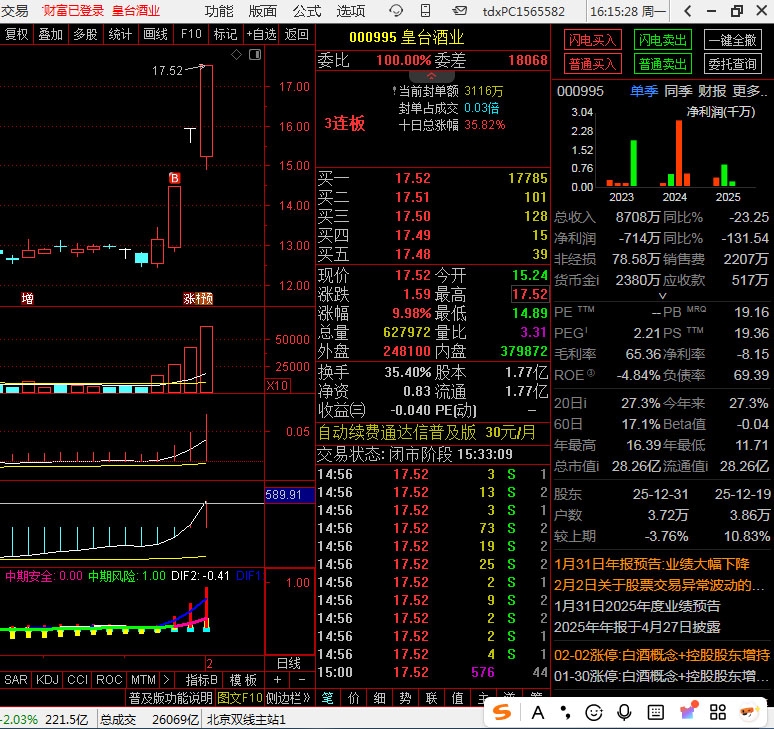Toggle IME punctuation mode icon
Image resolution: width=774 pixels, height=729 pixels.
tap(566, 712)
